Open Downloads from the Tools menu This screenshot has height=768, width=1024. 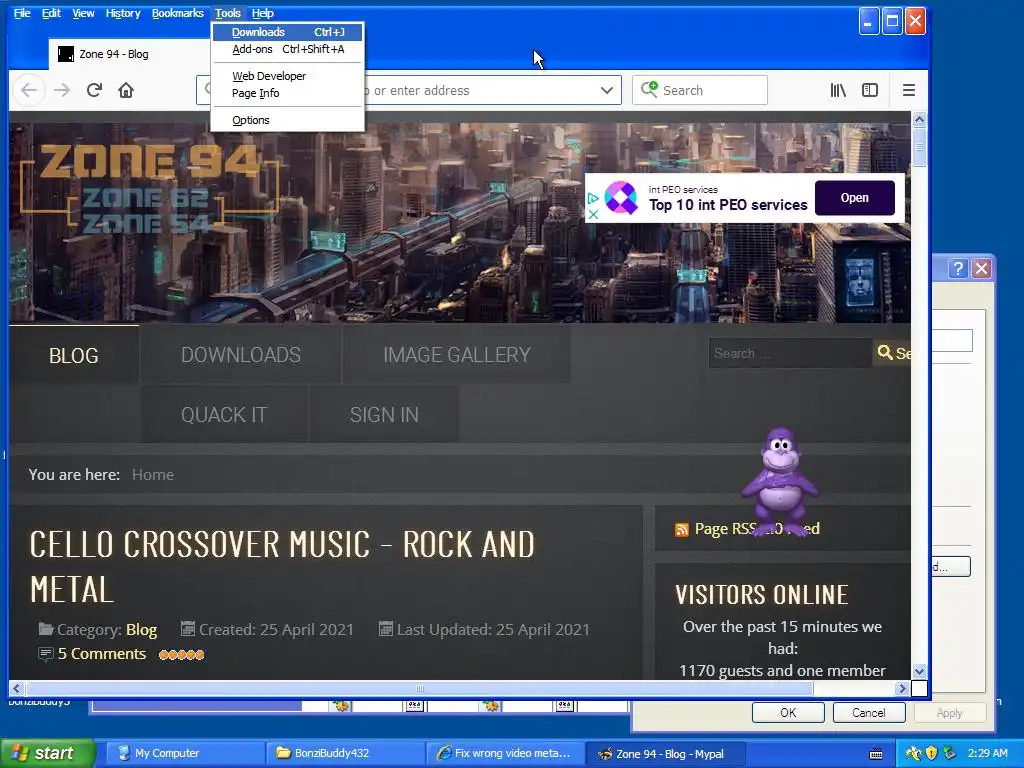click(x=287, y=32)
